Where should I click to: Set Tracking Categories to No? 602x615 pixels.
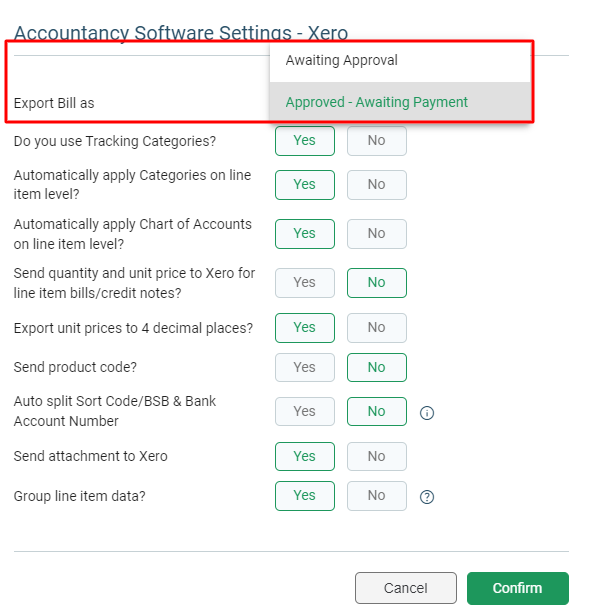pos(376,141)
